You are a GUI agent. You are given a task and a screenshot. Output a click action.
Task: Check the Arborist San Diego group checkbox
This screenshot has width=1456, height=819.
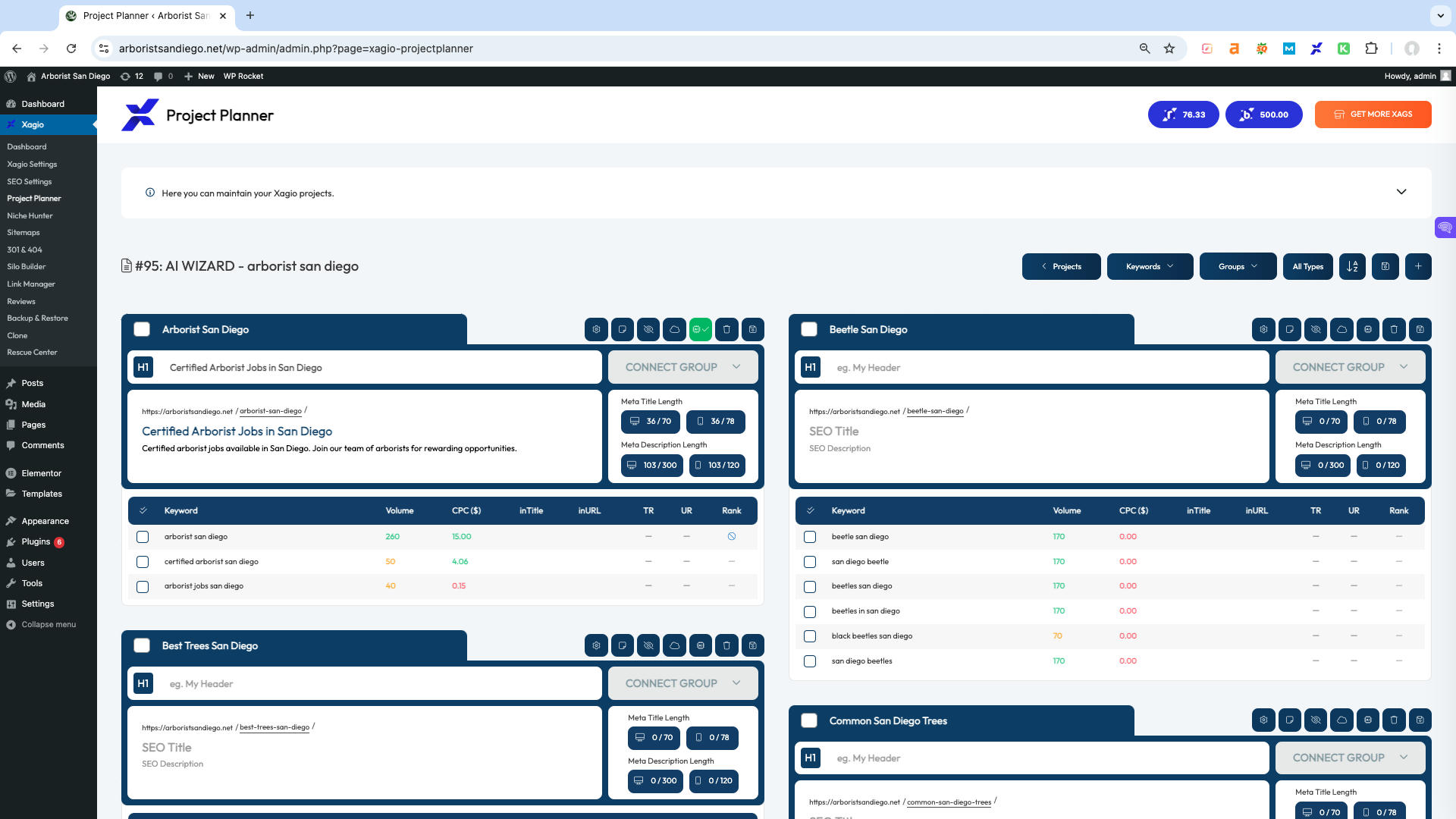click(142, 329)
